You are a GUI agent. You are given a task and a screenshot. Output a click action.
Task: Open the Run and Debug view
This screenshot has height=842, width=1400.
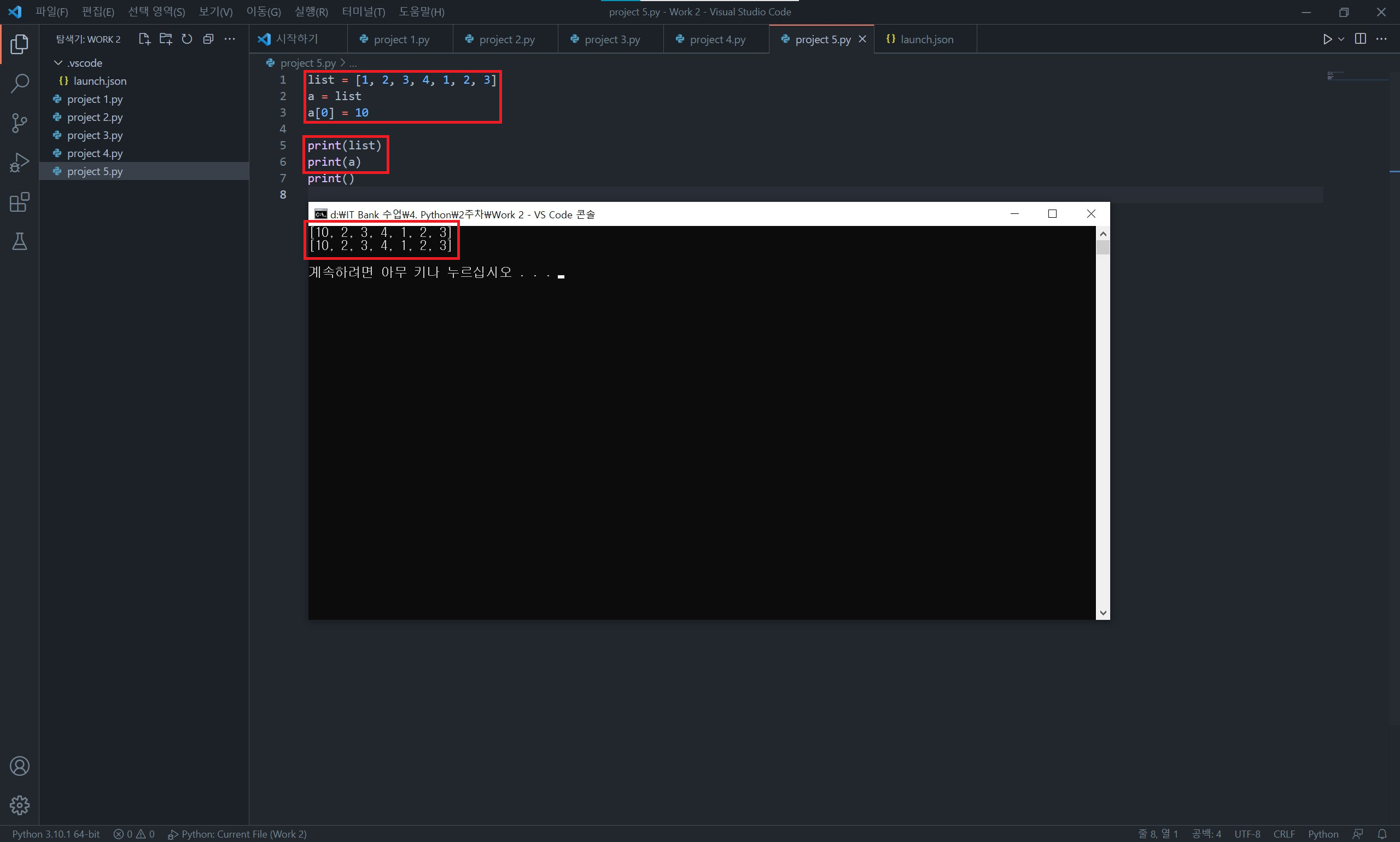point(19,162)
